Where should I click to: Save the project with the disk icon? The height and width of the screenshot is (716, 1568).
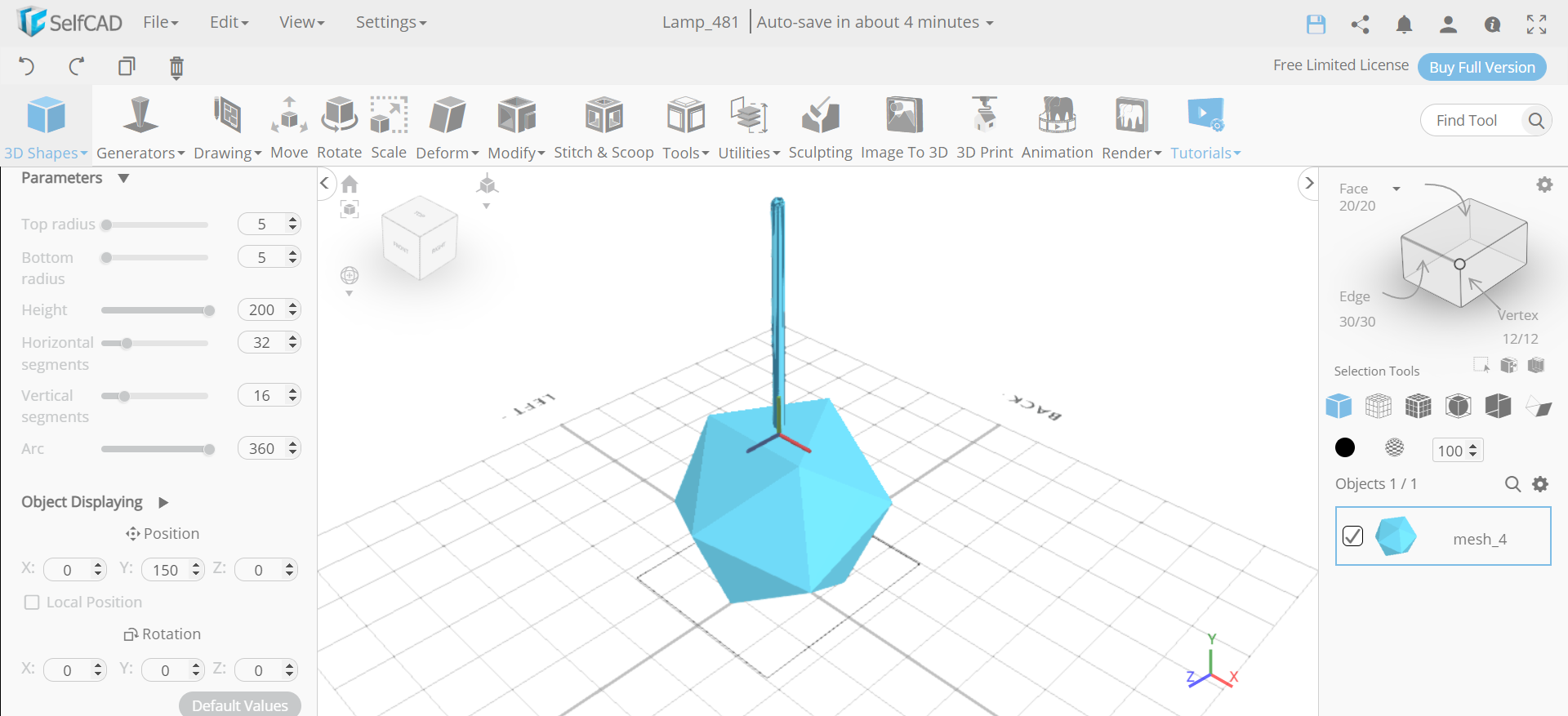pyautogui.click(x=1316, y=24)
